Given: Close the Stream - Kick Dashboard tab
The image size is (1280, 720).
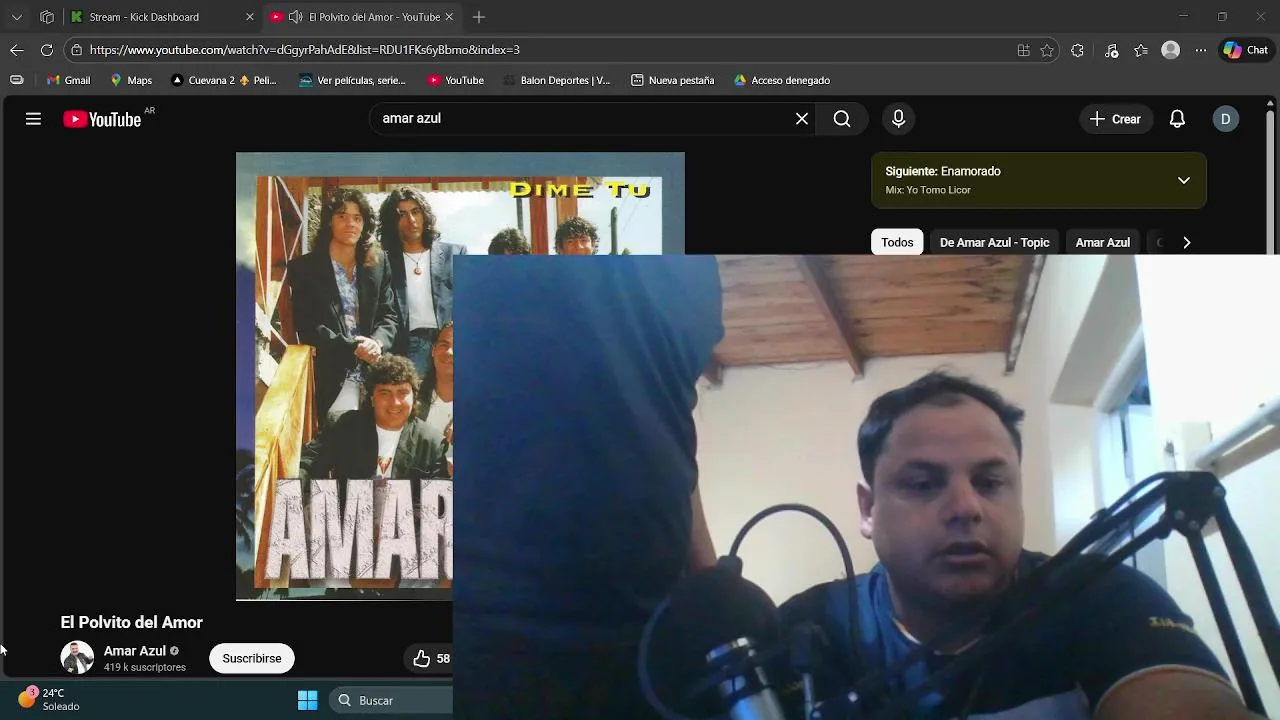Looking at the screenshot, I should coord(249,17).
